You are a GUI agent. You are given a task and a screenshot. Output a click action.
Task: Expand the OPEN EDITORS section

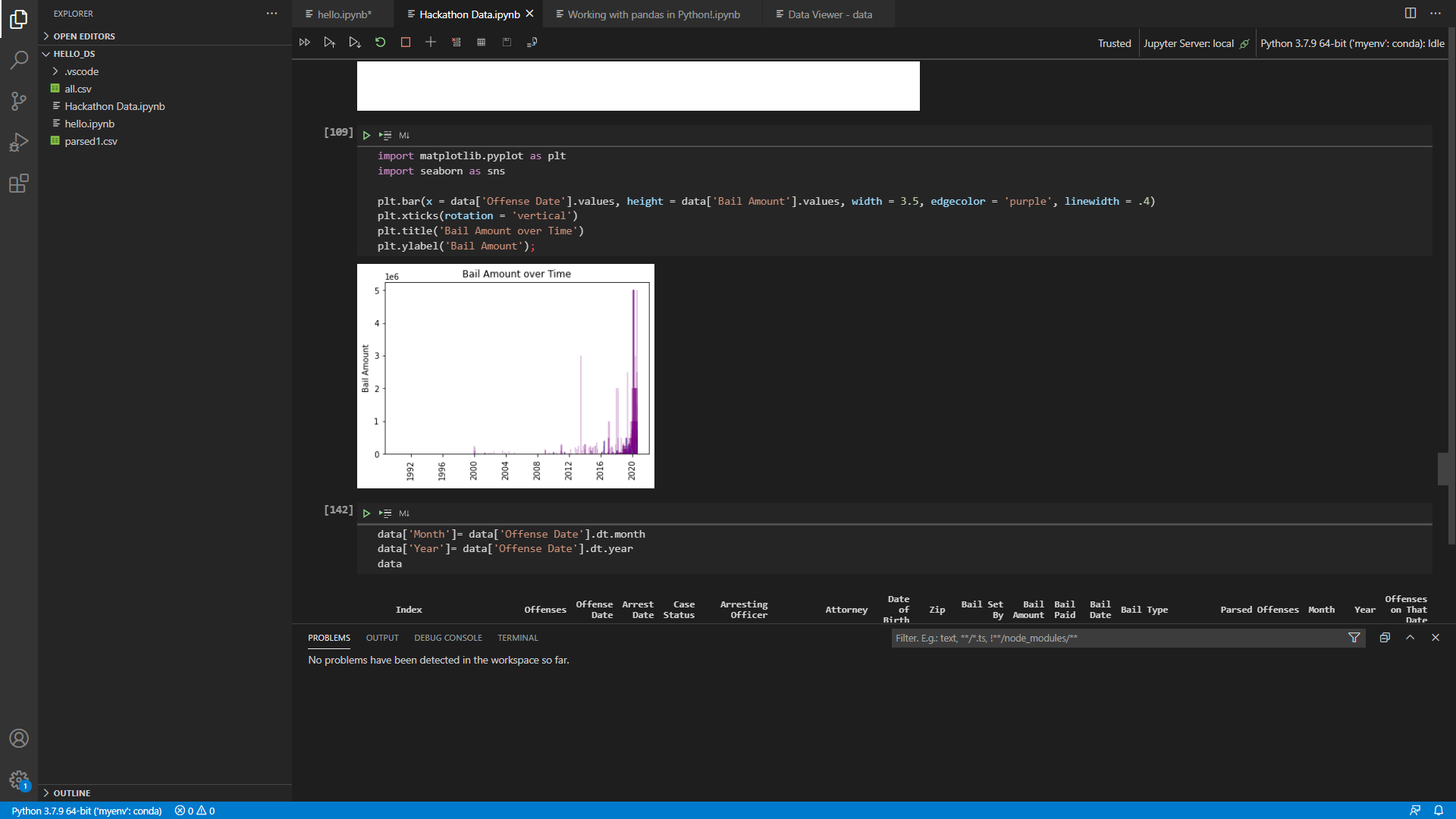[83, 36]
